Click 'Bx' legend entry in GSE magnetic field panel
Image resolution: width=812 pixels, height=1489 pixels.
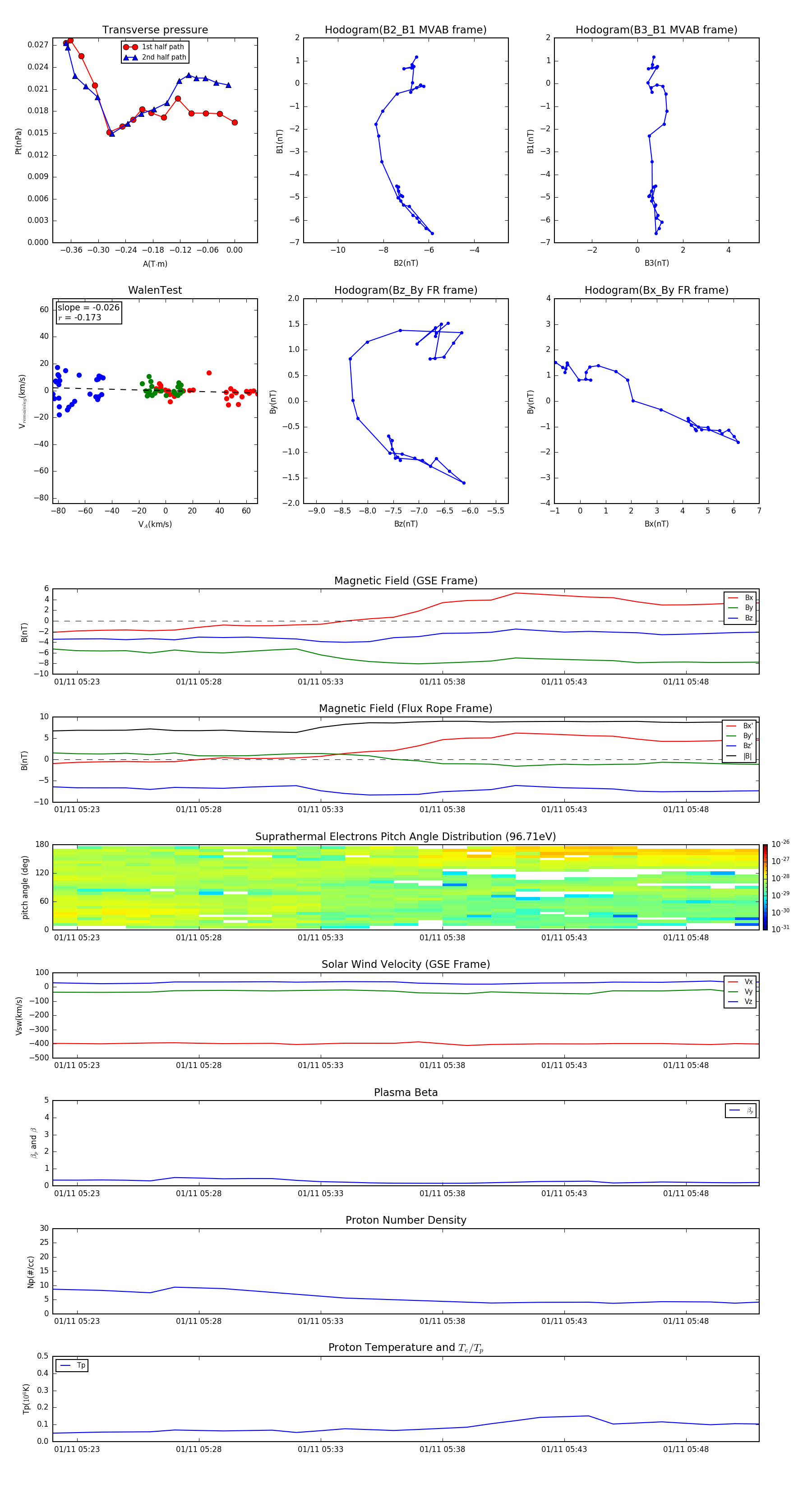click(741, 598)
